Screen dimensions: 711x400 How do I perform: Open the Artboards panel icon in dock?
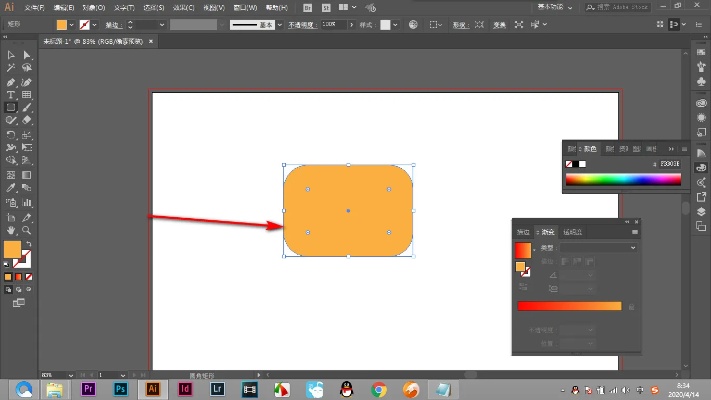[x=701, y=226]
